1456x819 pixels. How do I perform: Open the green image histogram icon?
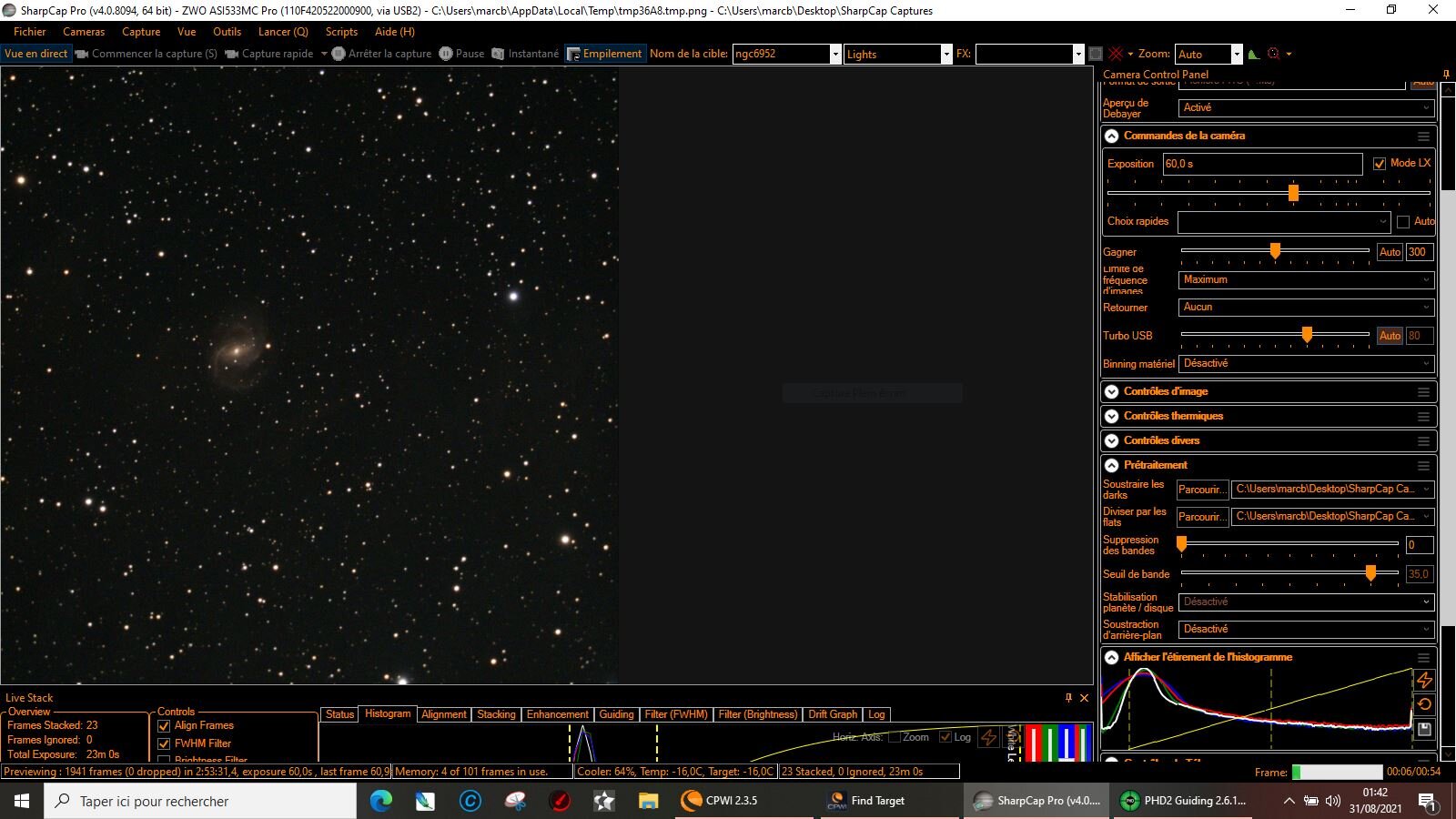1254,54
